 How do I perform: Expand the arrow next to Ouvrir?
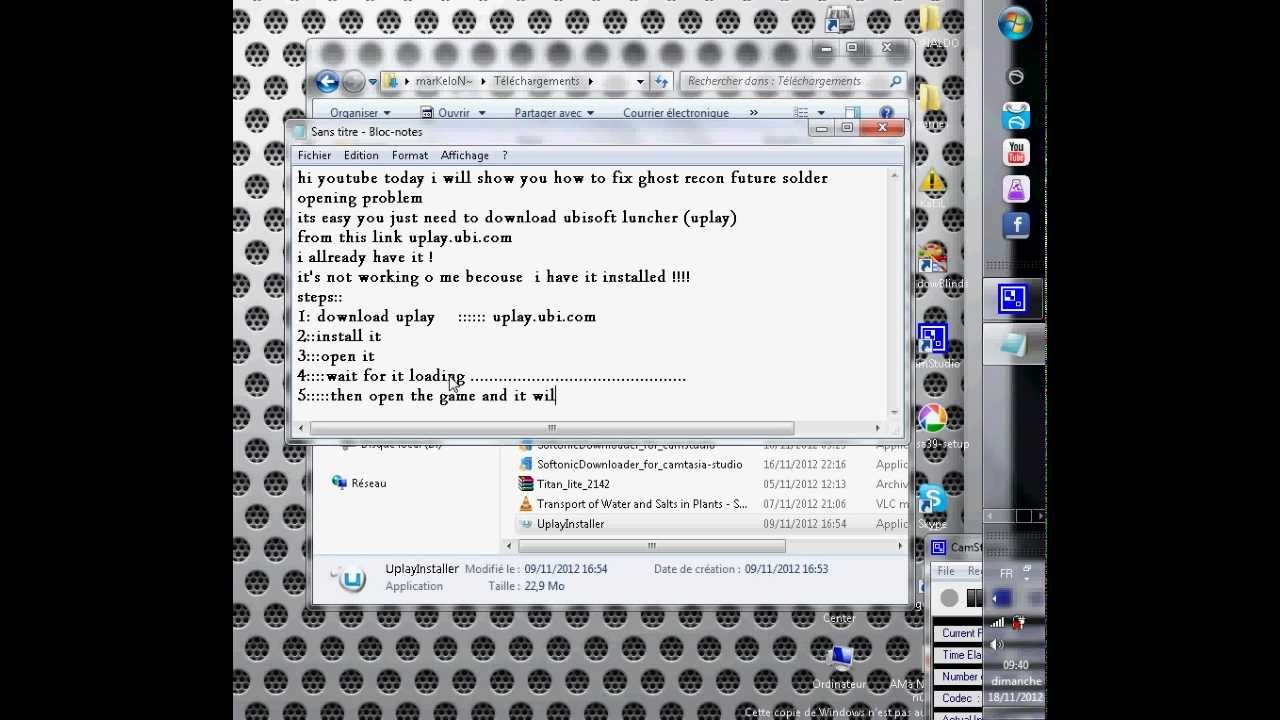481,113
